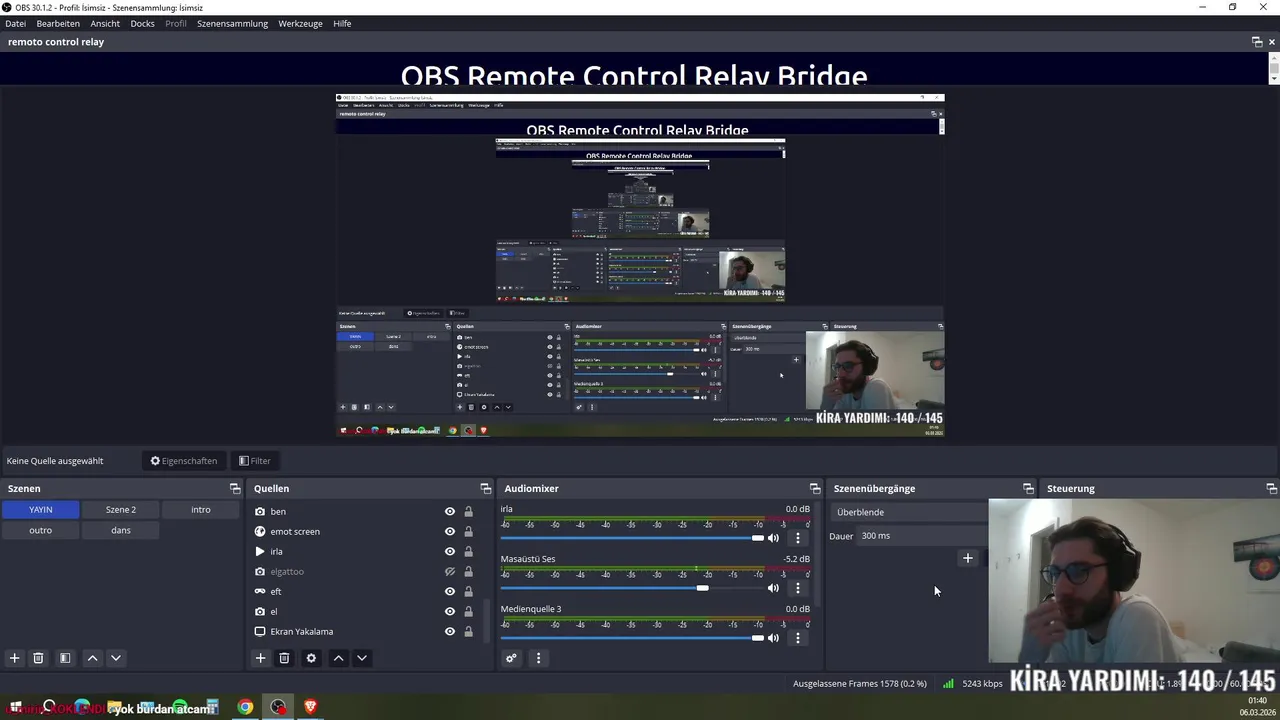Screen dimensions: 1280x720
Task: Hide the emot screen source
Action: (450, 531)
